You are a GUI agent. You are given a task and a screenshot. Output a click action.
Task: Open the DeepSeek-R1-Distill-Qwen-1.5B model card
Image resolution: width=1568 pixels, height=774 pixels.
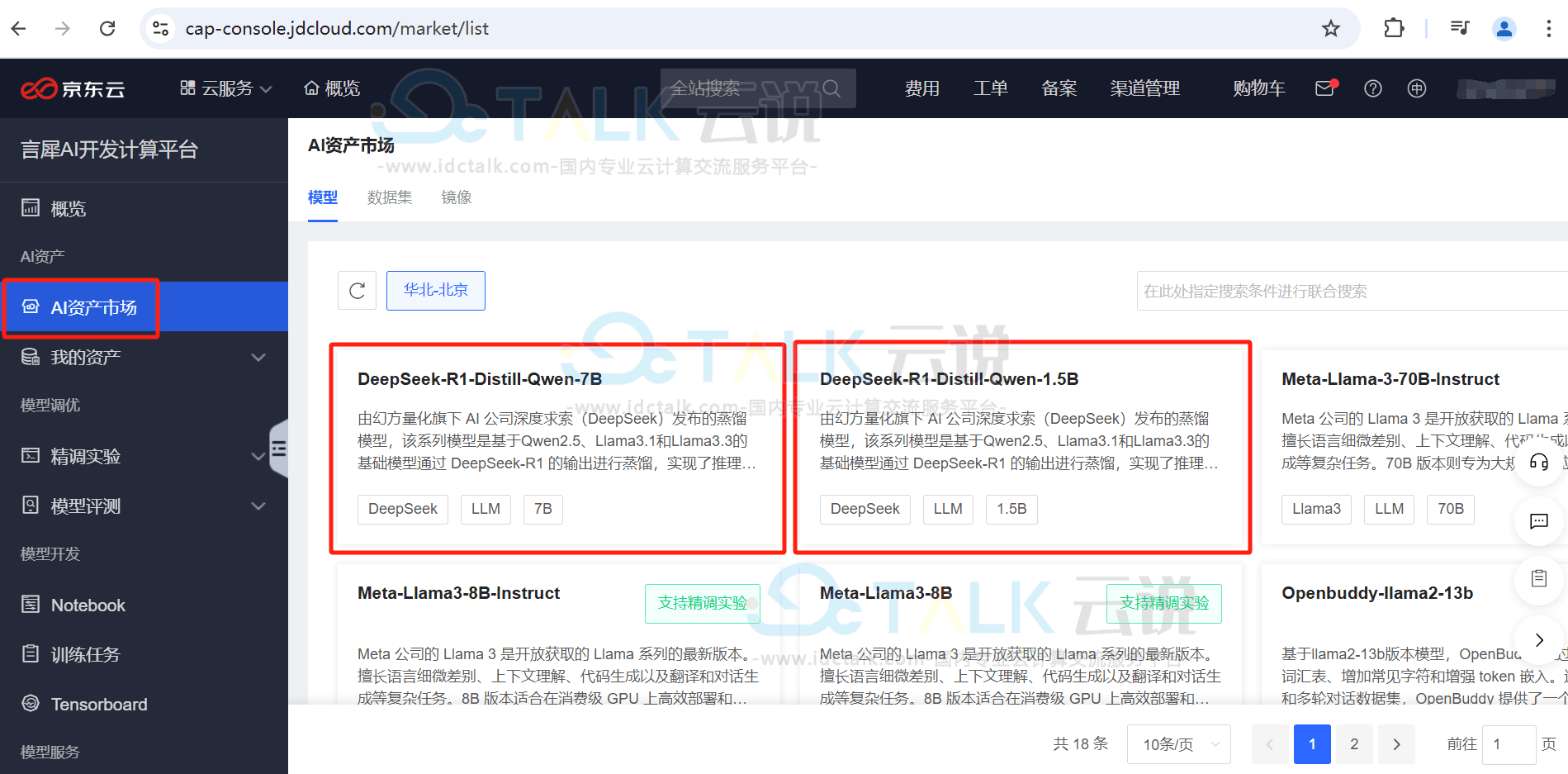point(1021,447)
